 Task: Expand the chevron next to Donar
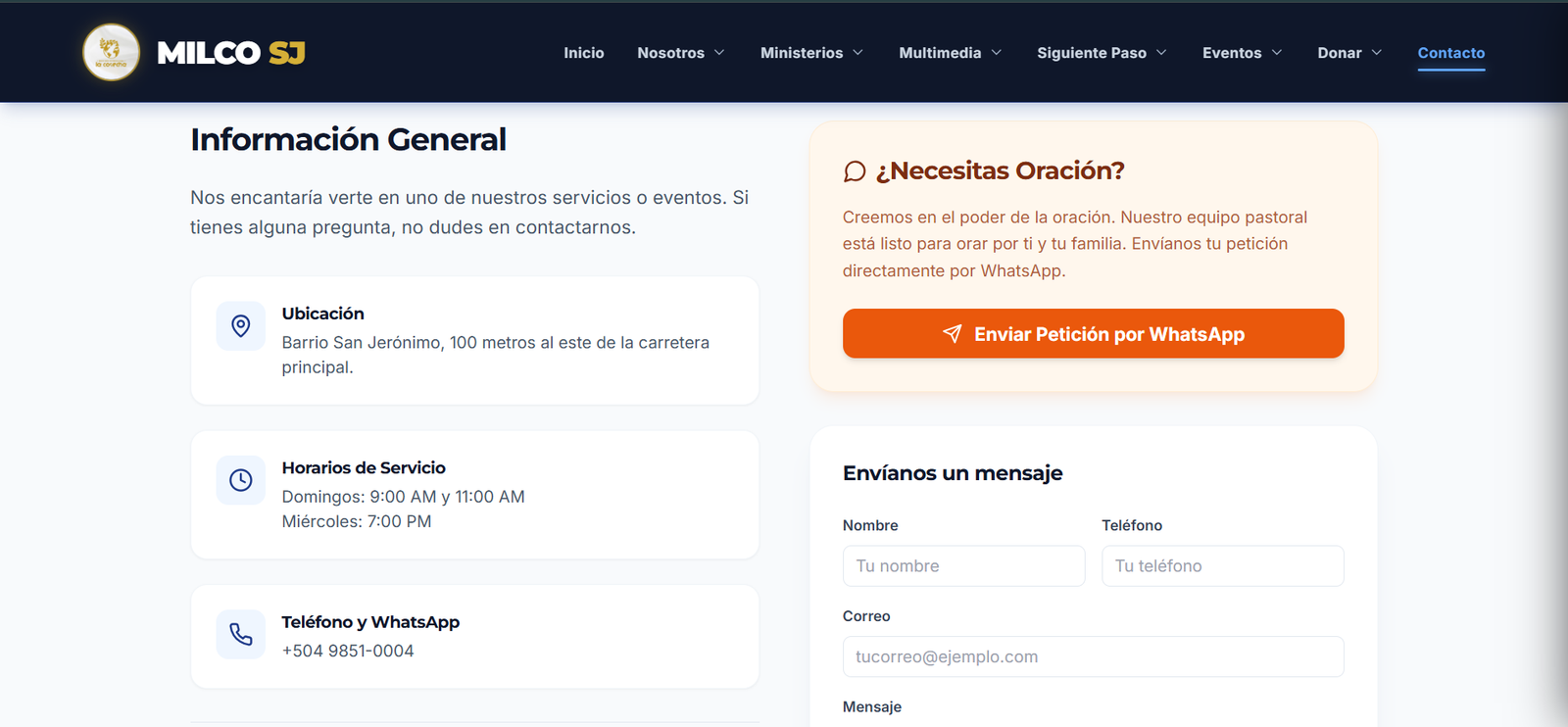(1377, 53)
